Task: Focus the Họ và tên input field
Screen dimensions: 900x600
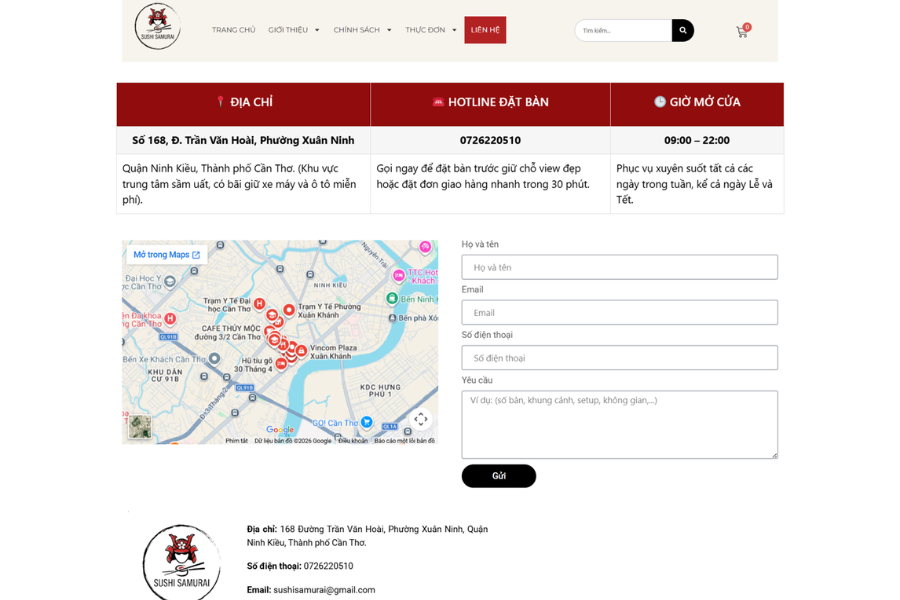Action: coord(619,267)
